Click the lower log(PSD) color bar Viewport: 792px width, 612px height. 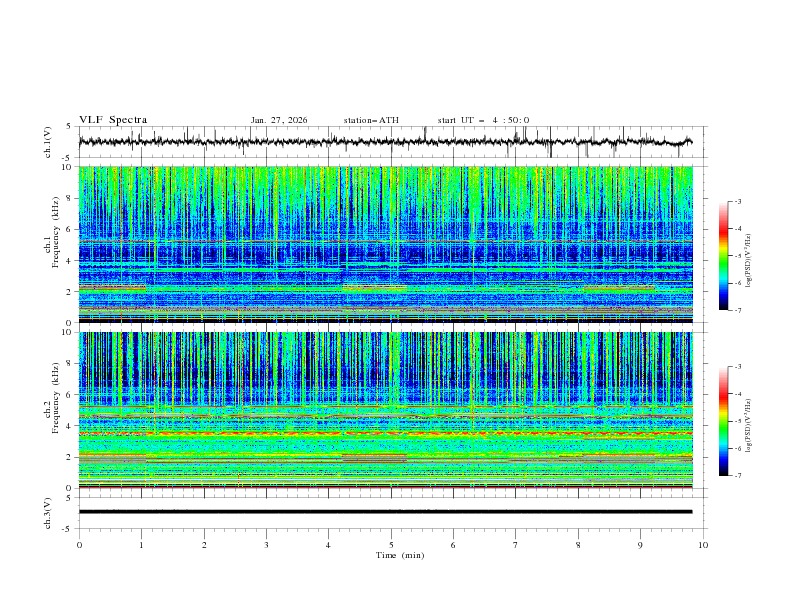(724, 421)
